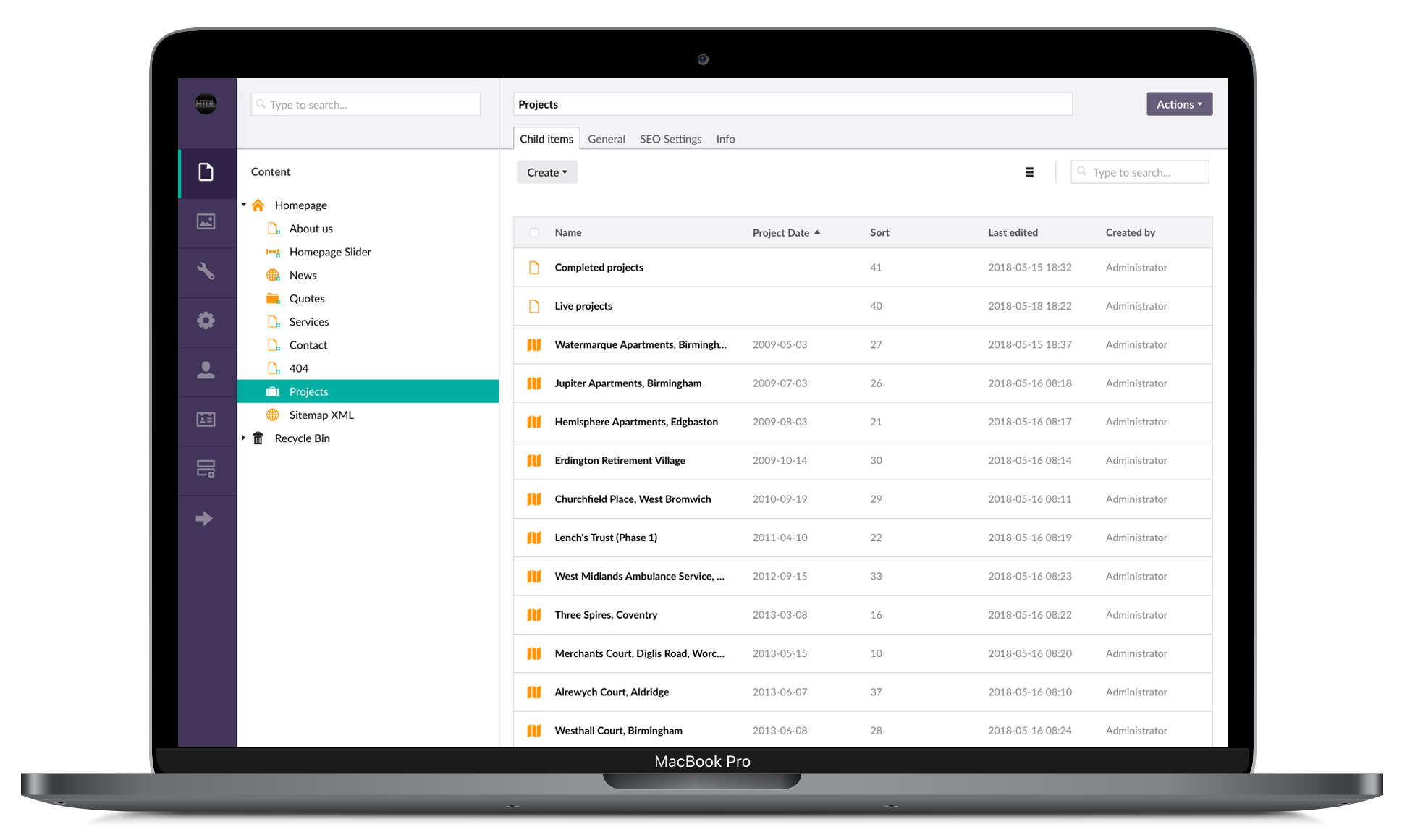Image resolution: width=1402 pixels, height=840 pixels.
Task: Open the Sitemap XML page
Action: click(x=321, y=414)
